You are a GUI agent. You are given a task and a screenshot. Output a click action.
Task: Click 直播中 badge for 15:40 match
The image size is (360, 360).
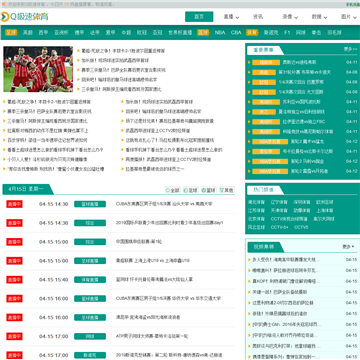[14, 280]
